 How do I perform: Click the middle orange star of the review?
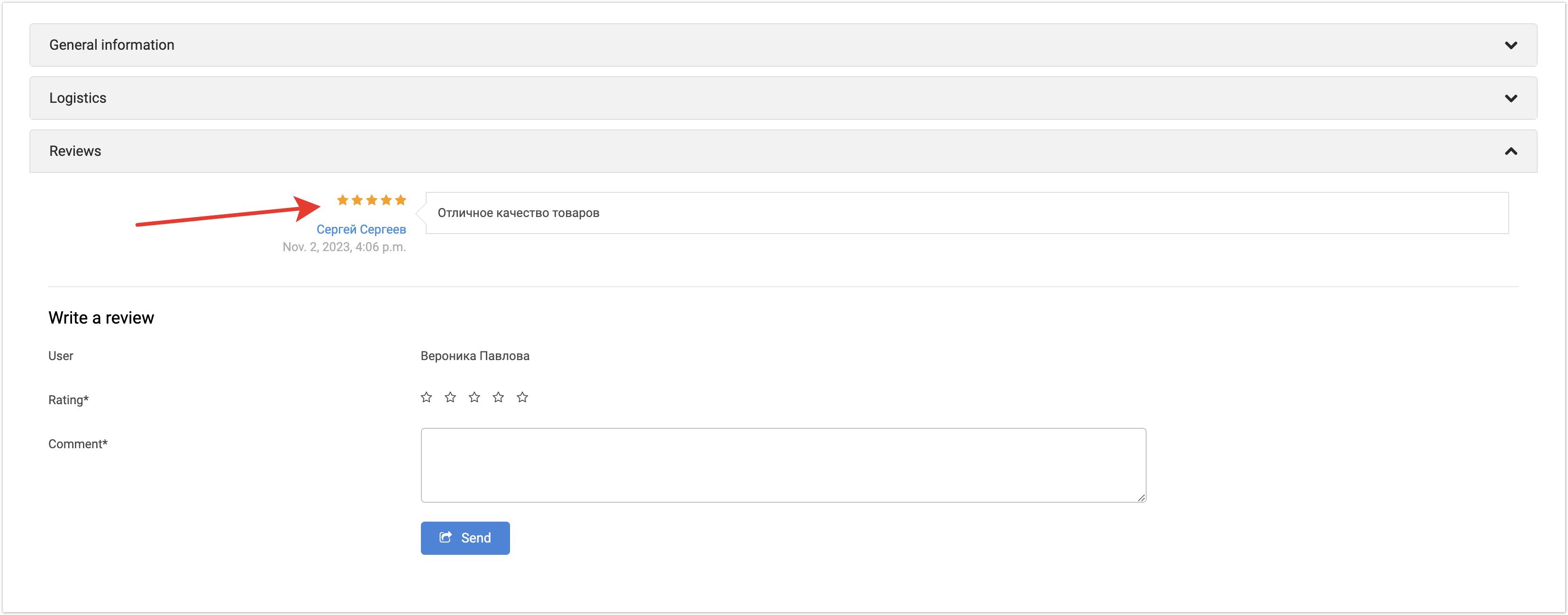point(372,200)
